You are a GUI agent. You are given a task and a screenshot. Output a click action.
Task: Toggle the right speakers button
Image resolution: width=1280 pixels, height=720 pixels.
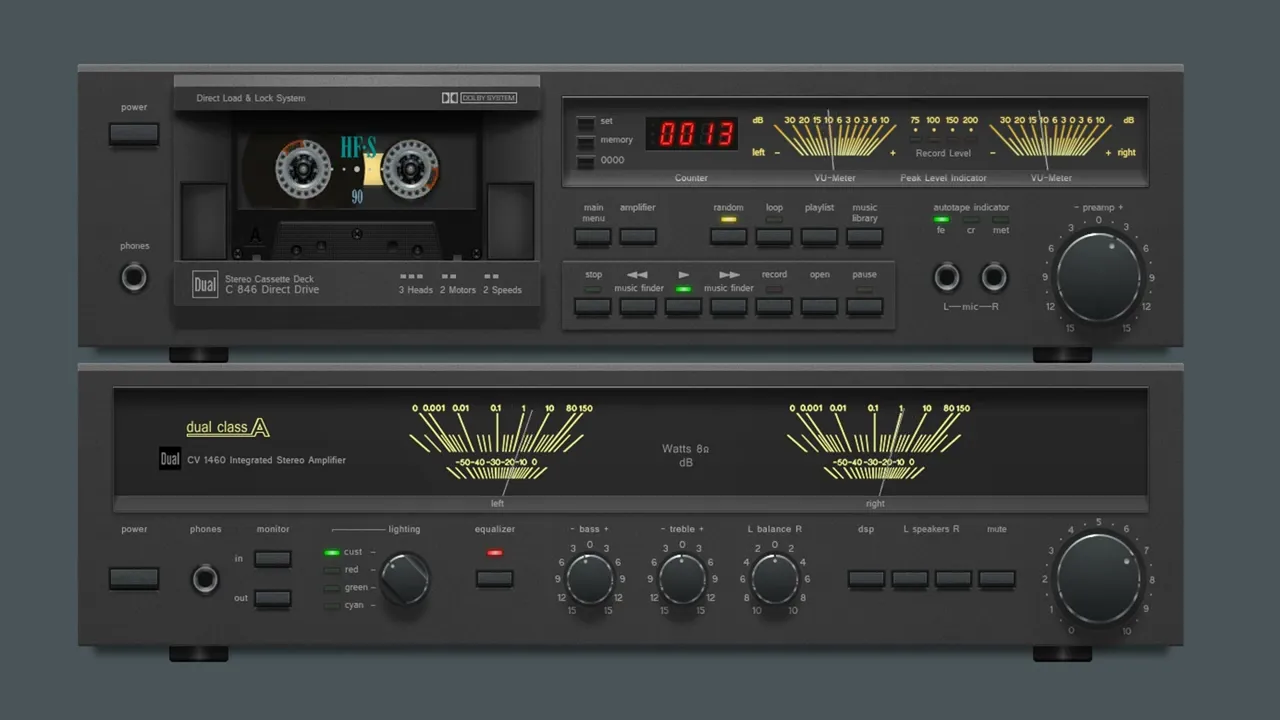[954, 578]
